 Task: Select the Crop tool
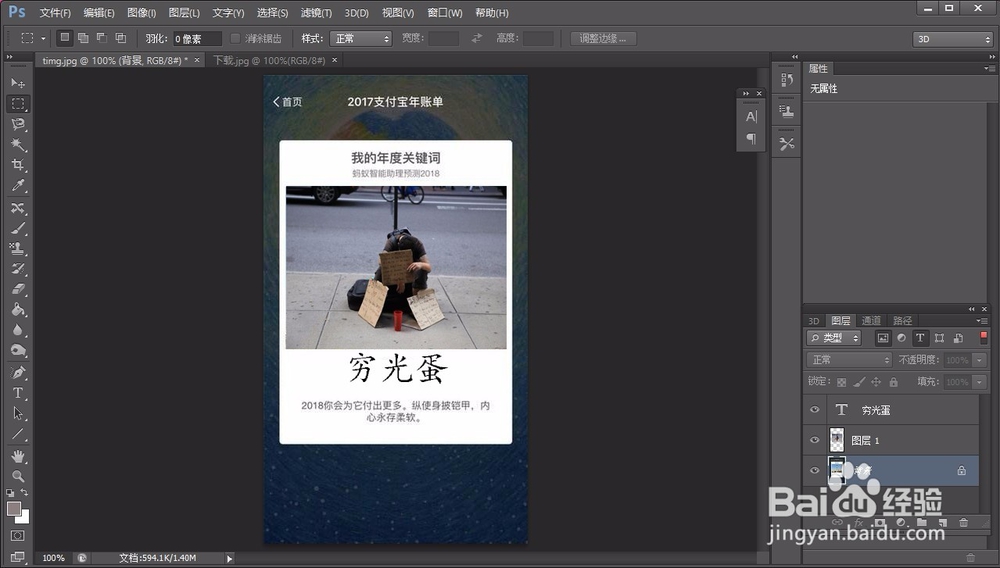click(18, 164)
